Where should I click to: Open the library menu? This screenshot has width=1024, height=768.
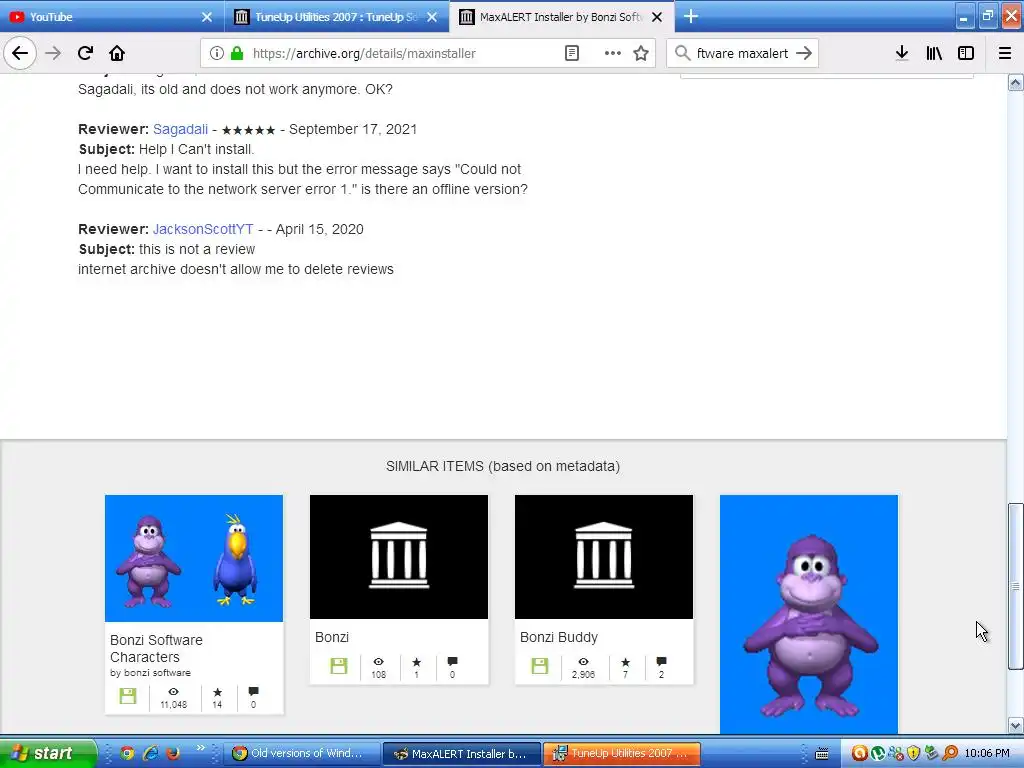[x=934, y=54]
